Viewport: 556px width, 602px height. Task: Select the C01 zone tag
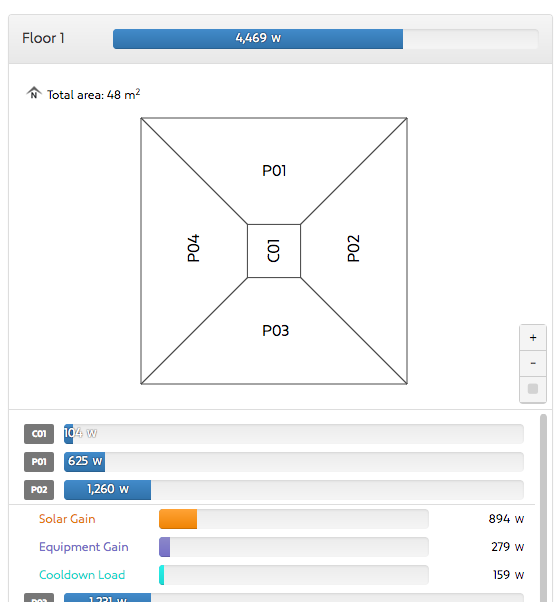(x=39, y=434)
